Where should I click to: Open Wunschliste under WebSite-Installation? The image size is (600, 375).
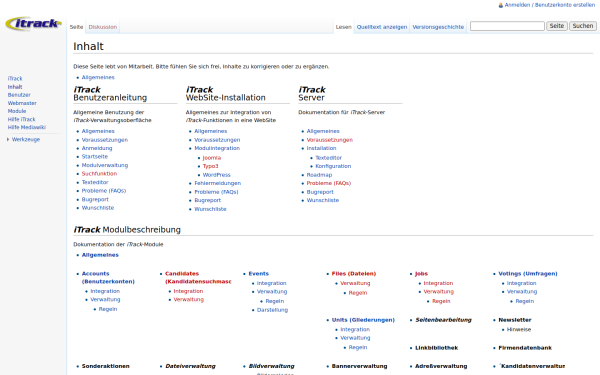[x=210, y=209]
